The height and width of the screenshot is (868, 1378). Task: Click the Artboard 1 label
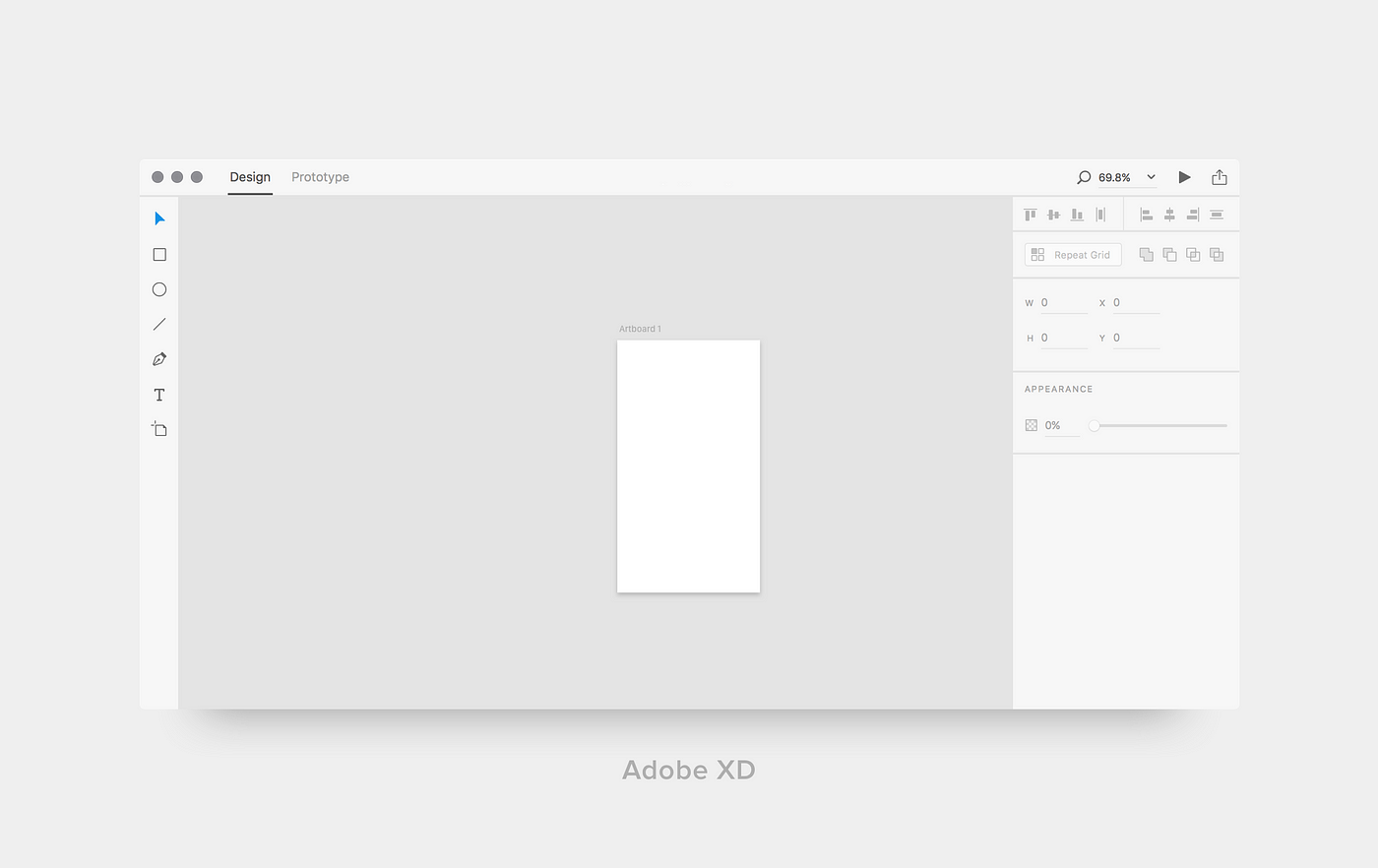640,329
